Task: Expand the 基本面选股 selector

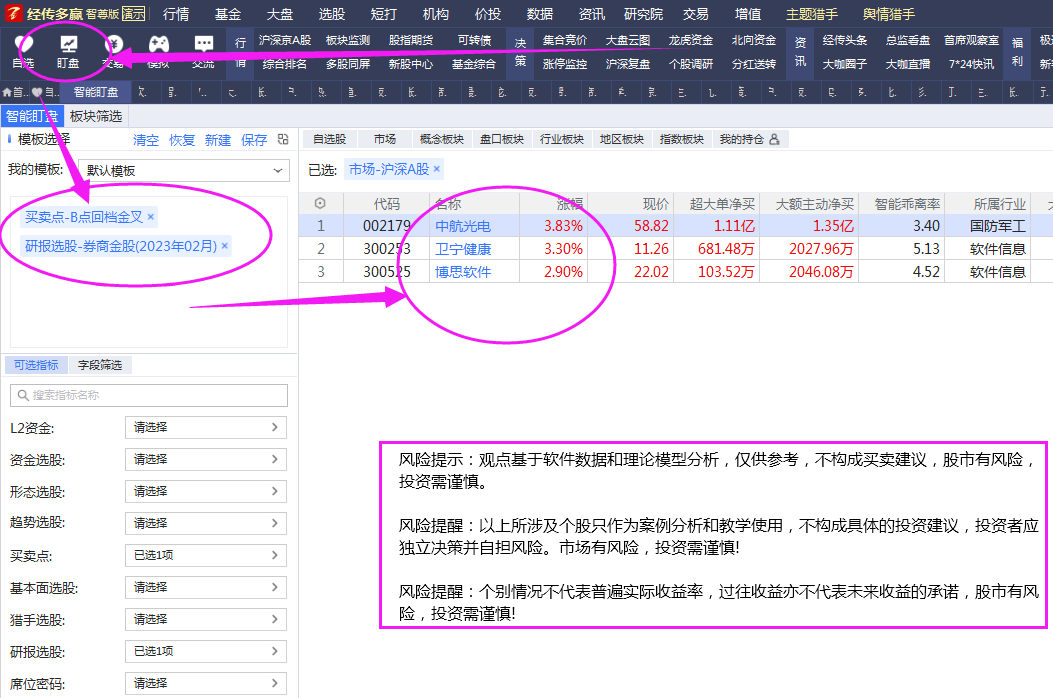Action: click(205, 587)
